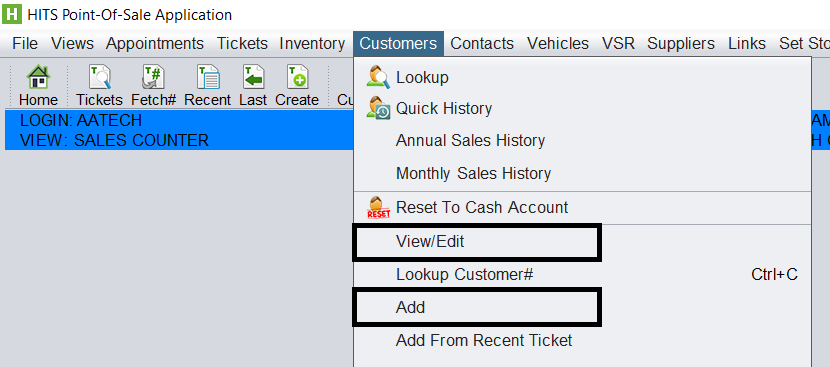Image resolution: width=830 pixels, height=367 pixels.
Task: Choose Monthly Sales History
Action: (582, 174)
